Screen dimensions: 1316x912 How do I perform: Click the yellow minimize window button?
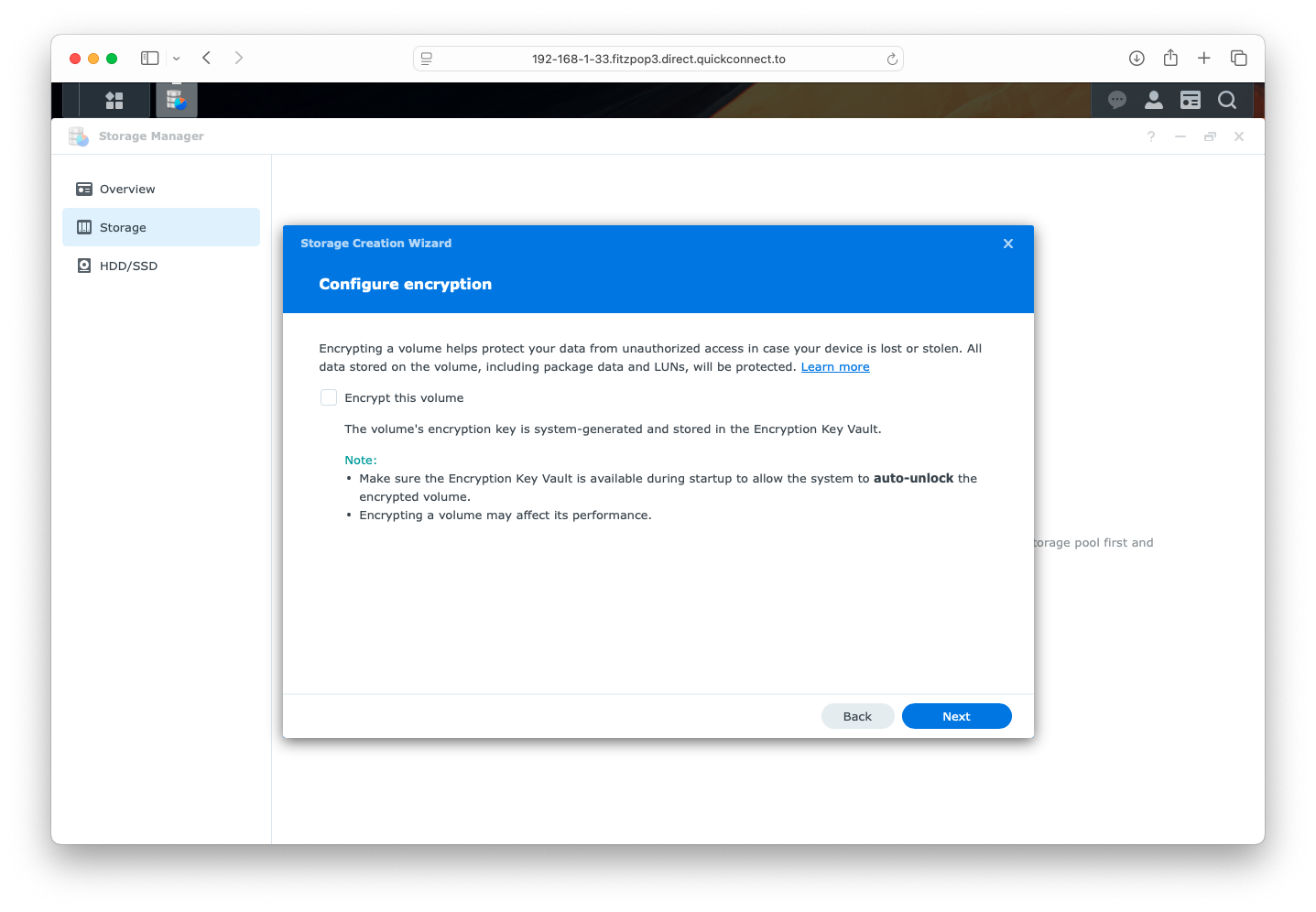(x=93, y=59)
